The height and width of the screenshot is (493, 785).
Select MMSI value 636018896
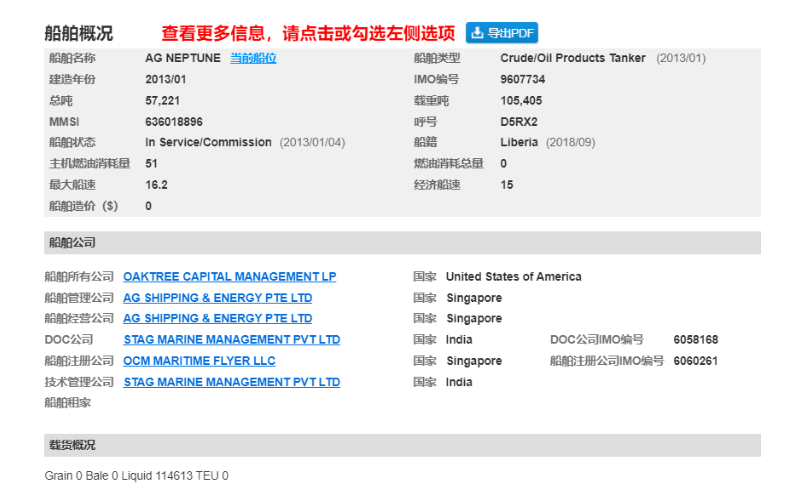point(174,122)
